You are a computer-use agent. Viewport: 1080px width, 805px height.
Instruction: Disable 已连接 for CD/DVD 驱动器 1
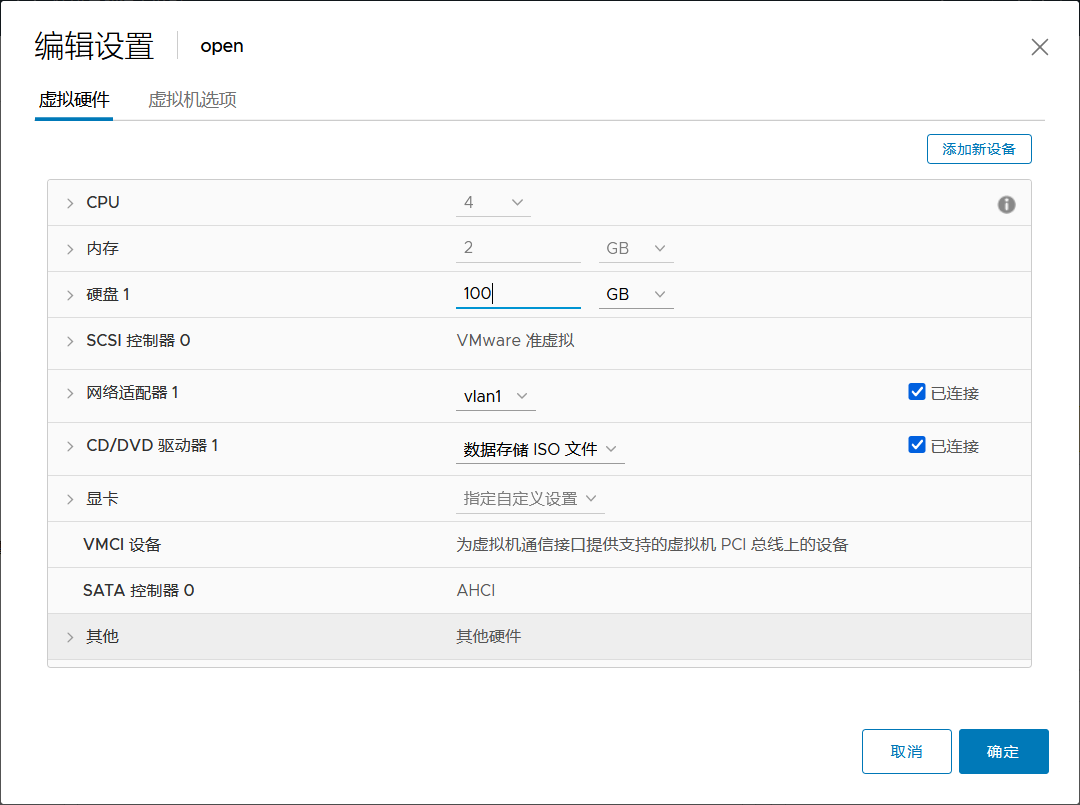point(917,444)
